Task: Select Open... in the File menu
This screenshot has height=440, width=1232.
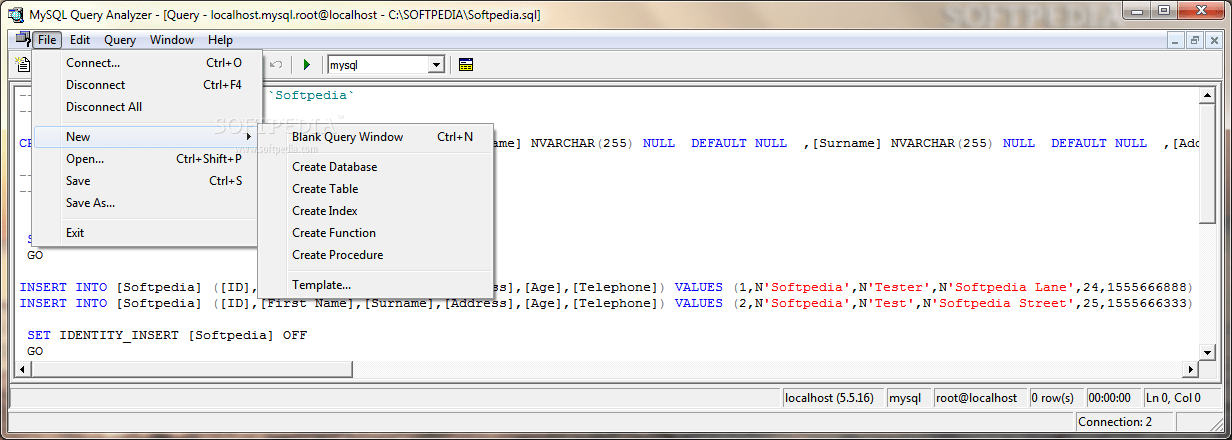Action: coord(147,159)
